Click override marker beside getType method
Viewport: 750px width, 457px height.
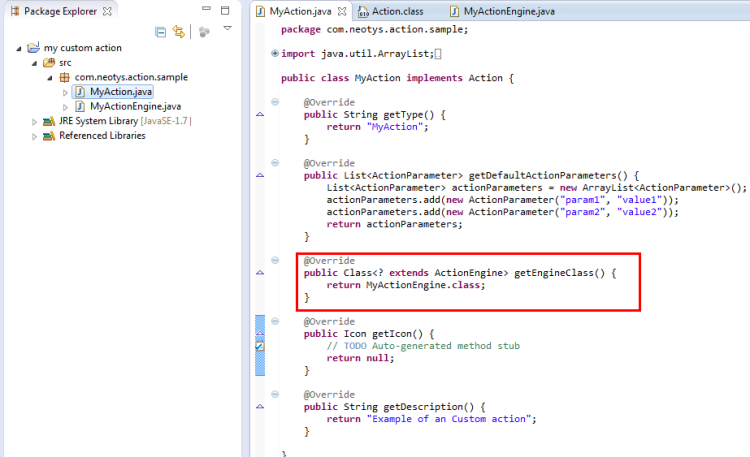pyautogui.click(x=260, y=115)
